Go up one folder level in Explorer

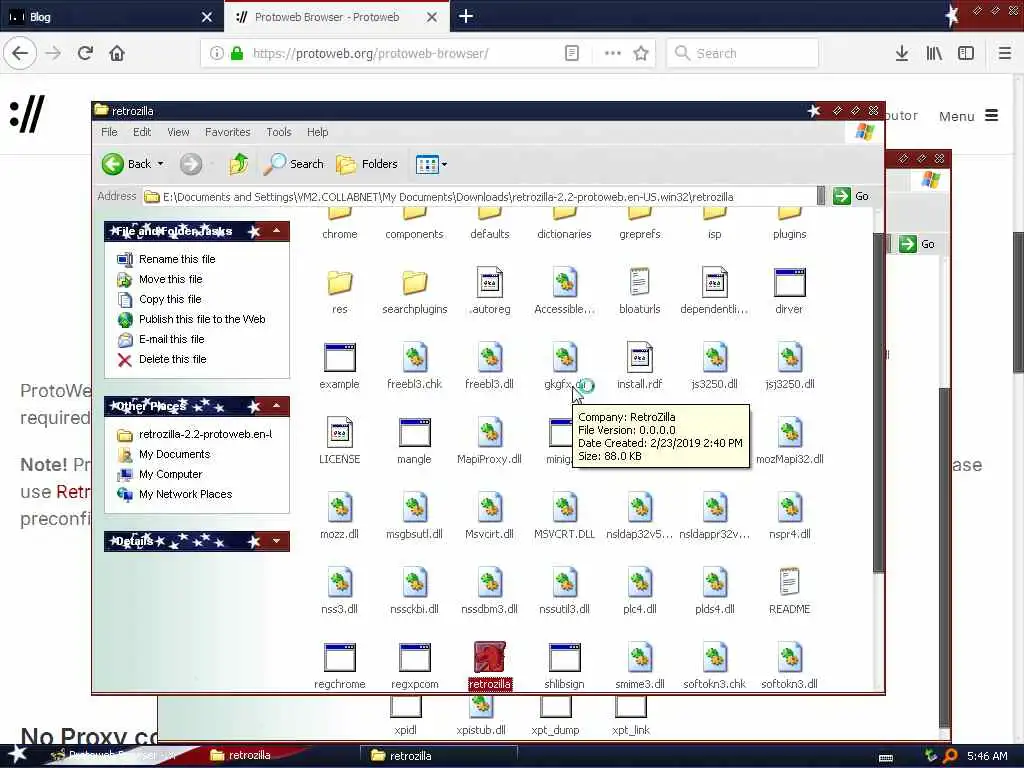(x=238, y=164)
